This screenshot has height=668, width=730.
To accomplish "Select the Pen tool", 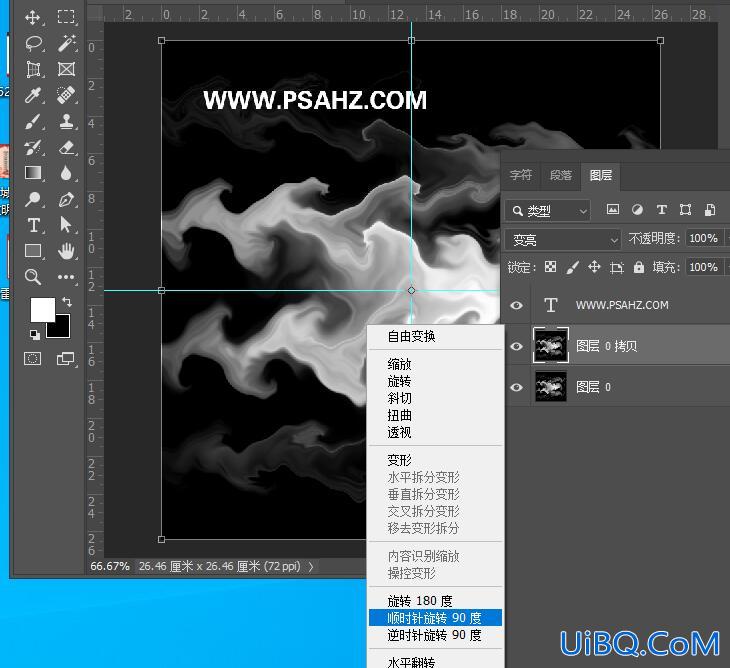I will coord(67,200).
